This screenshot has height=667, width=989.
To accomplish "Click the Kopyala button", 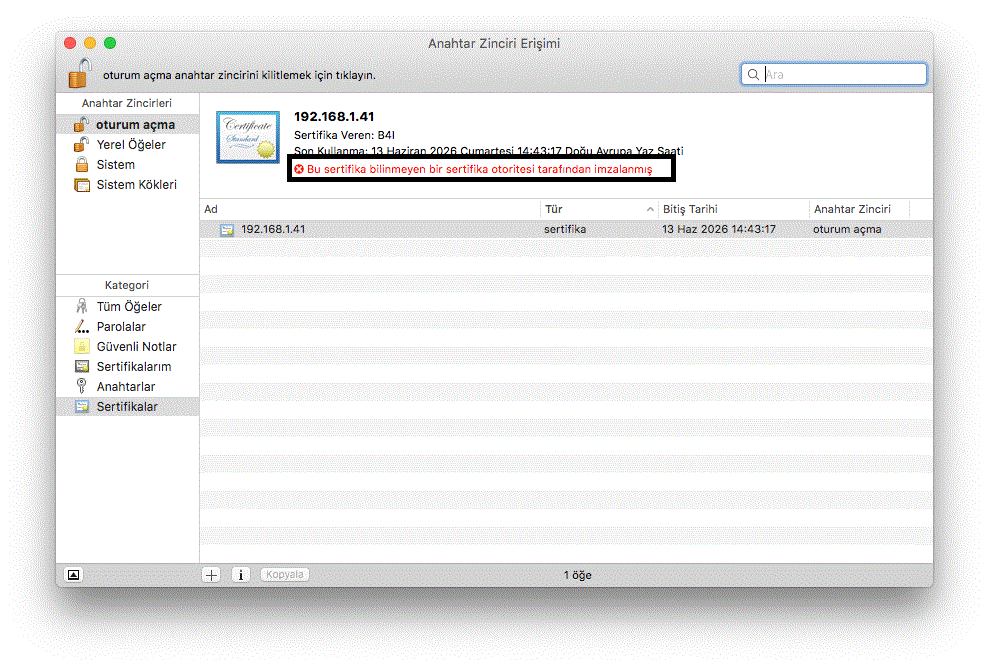I will click(284, 574).
